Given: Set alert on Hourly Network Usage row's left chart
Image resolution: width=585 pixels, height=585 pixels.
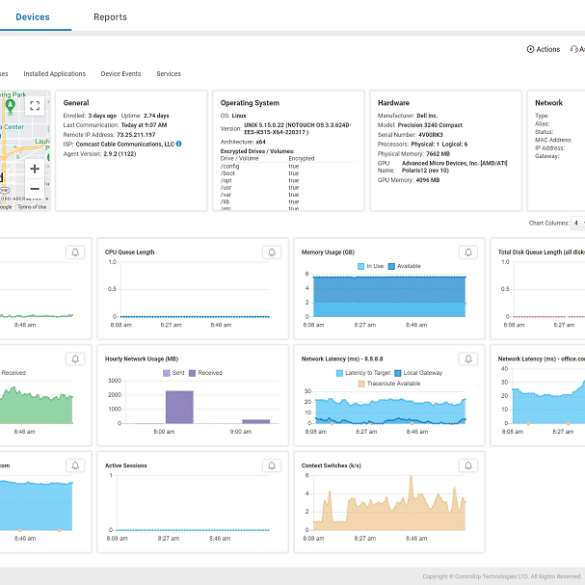Looking at the screenshot, I should pos(75,359).
